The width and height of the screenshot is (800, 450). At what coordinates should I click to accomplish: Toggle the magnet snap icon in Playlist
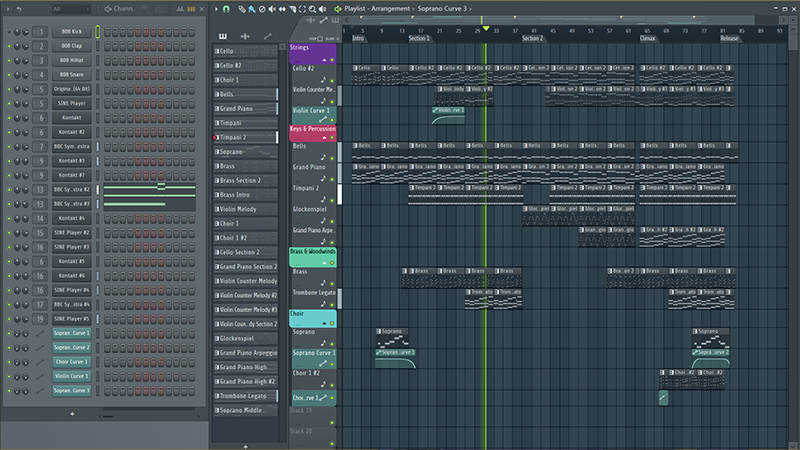tap(226, 9)
